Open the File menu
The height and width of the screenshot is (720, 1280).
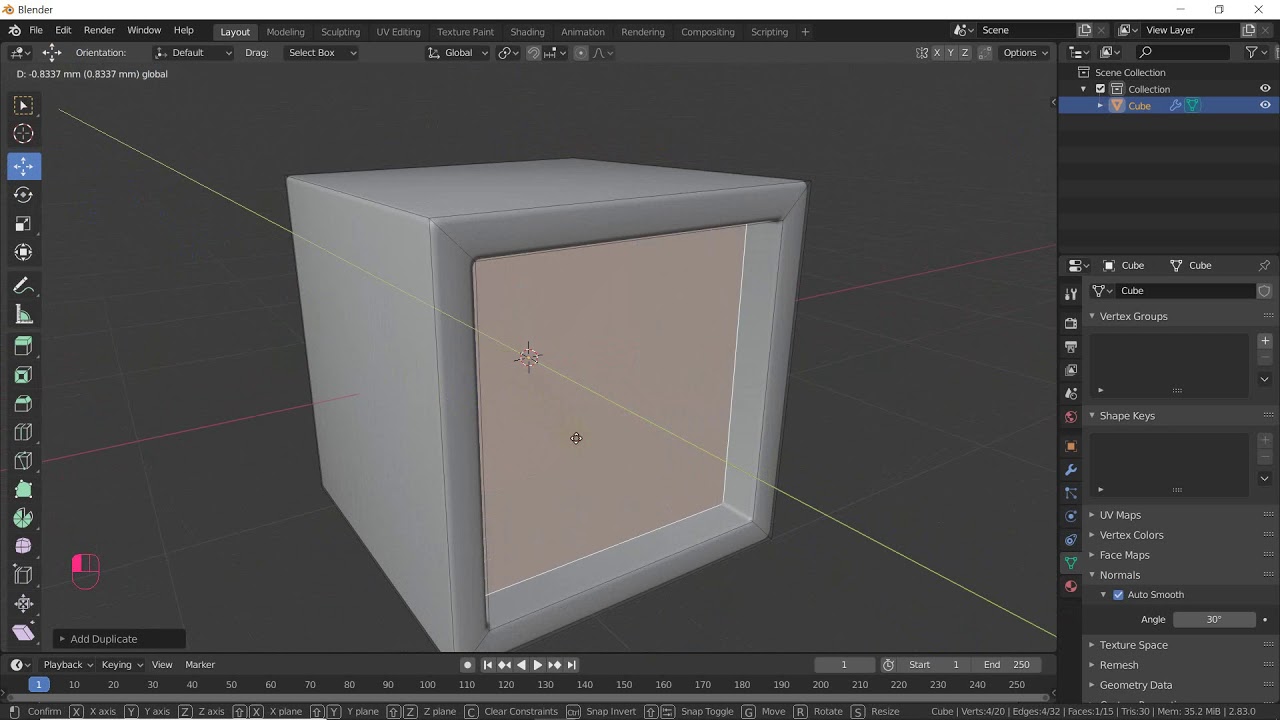36,31
